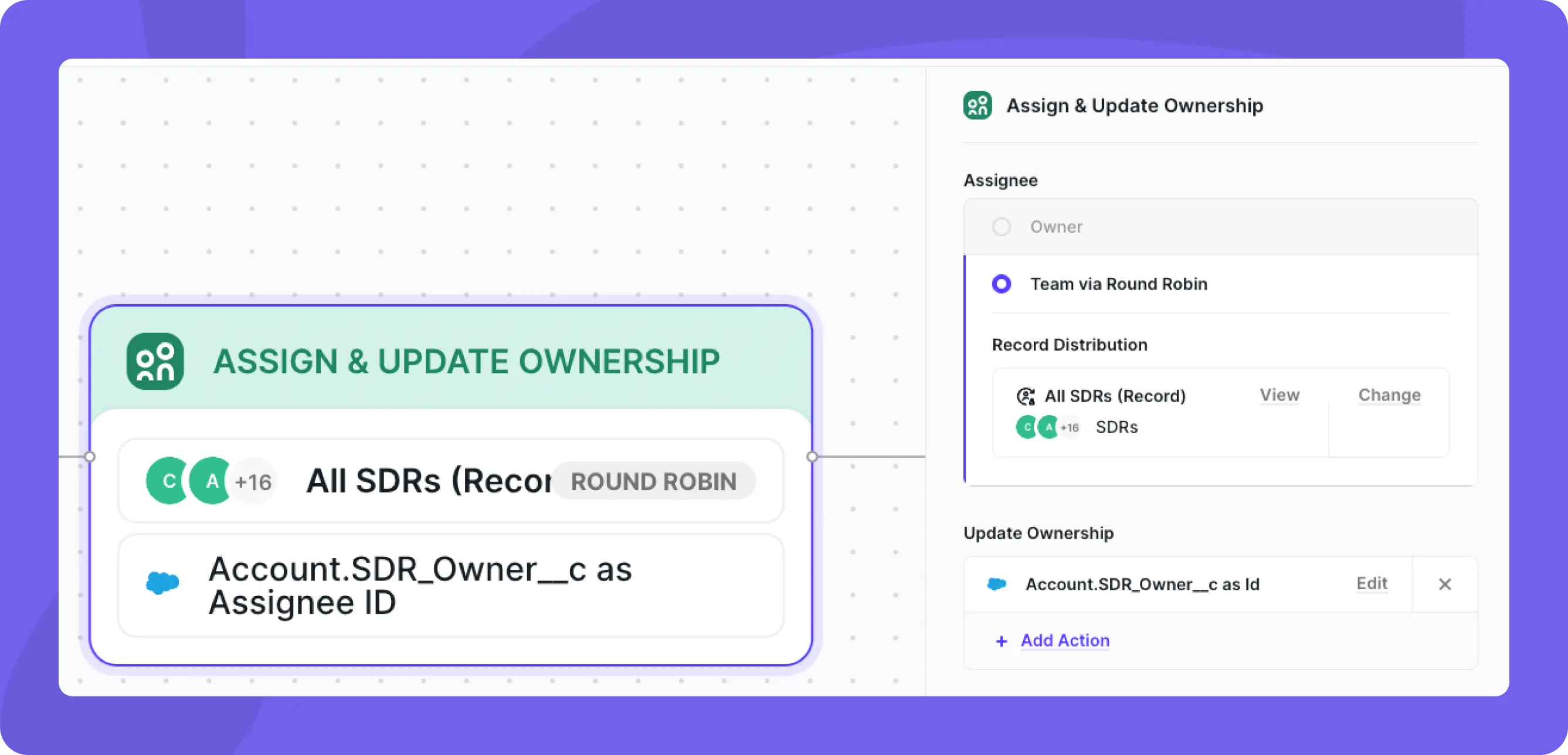The width and height of the screenshot is (1568, 755).
Task: Select Team via Round Robin radio button
Action: pyautogui.click(x=1002, y=284)
